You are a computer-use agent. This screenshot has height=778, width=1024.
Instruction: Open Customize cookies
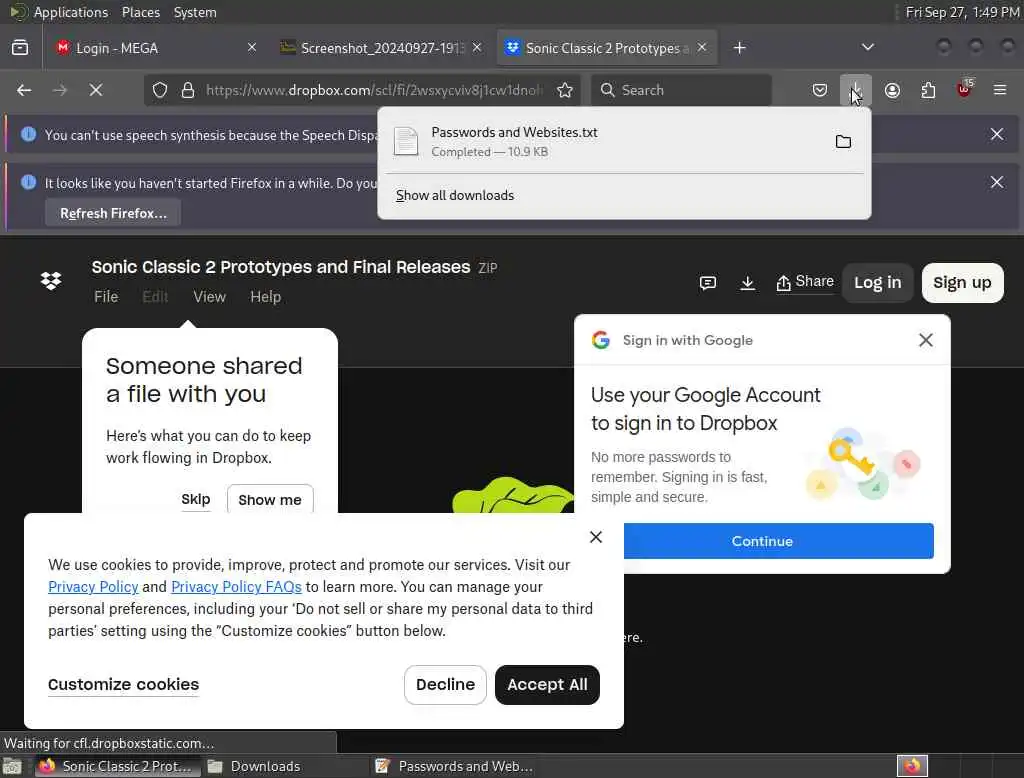[x=123, y=685]
